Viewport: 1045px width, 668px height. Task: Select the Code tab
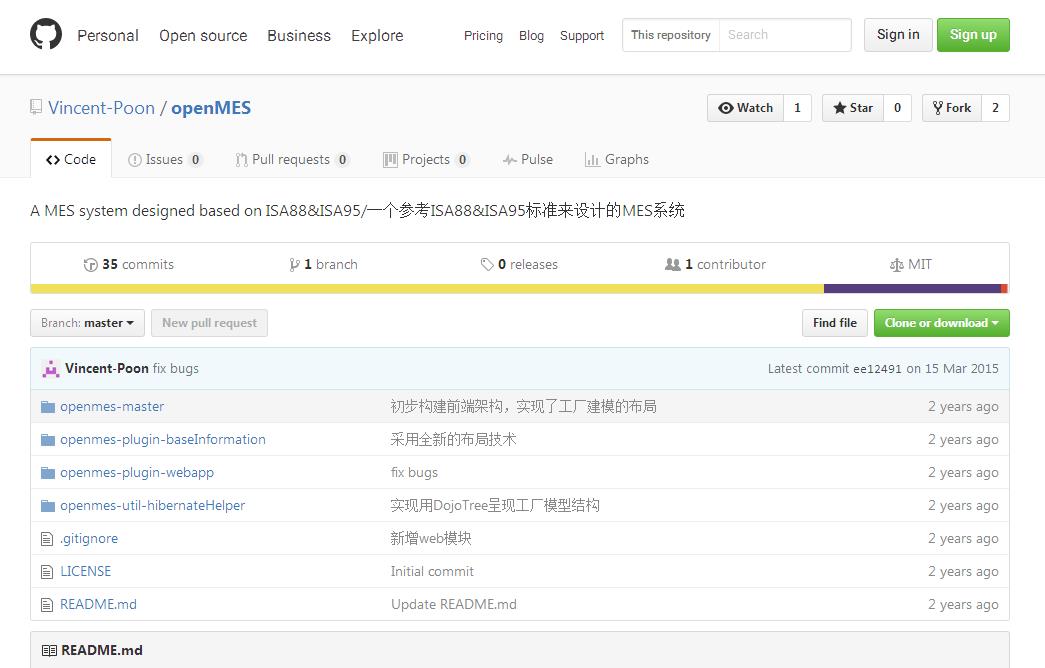tap(71, 159)
